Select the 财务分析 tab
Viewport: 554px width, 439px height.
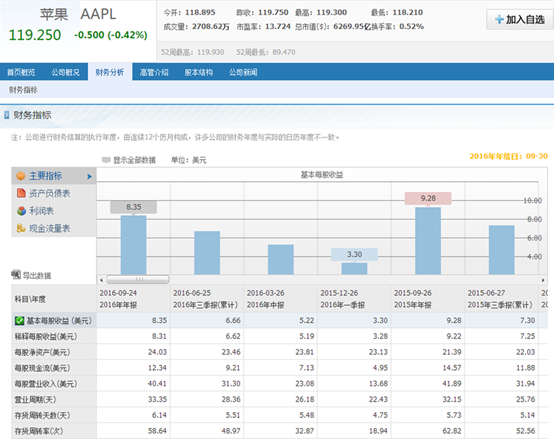(110, 72)
